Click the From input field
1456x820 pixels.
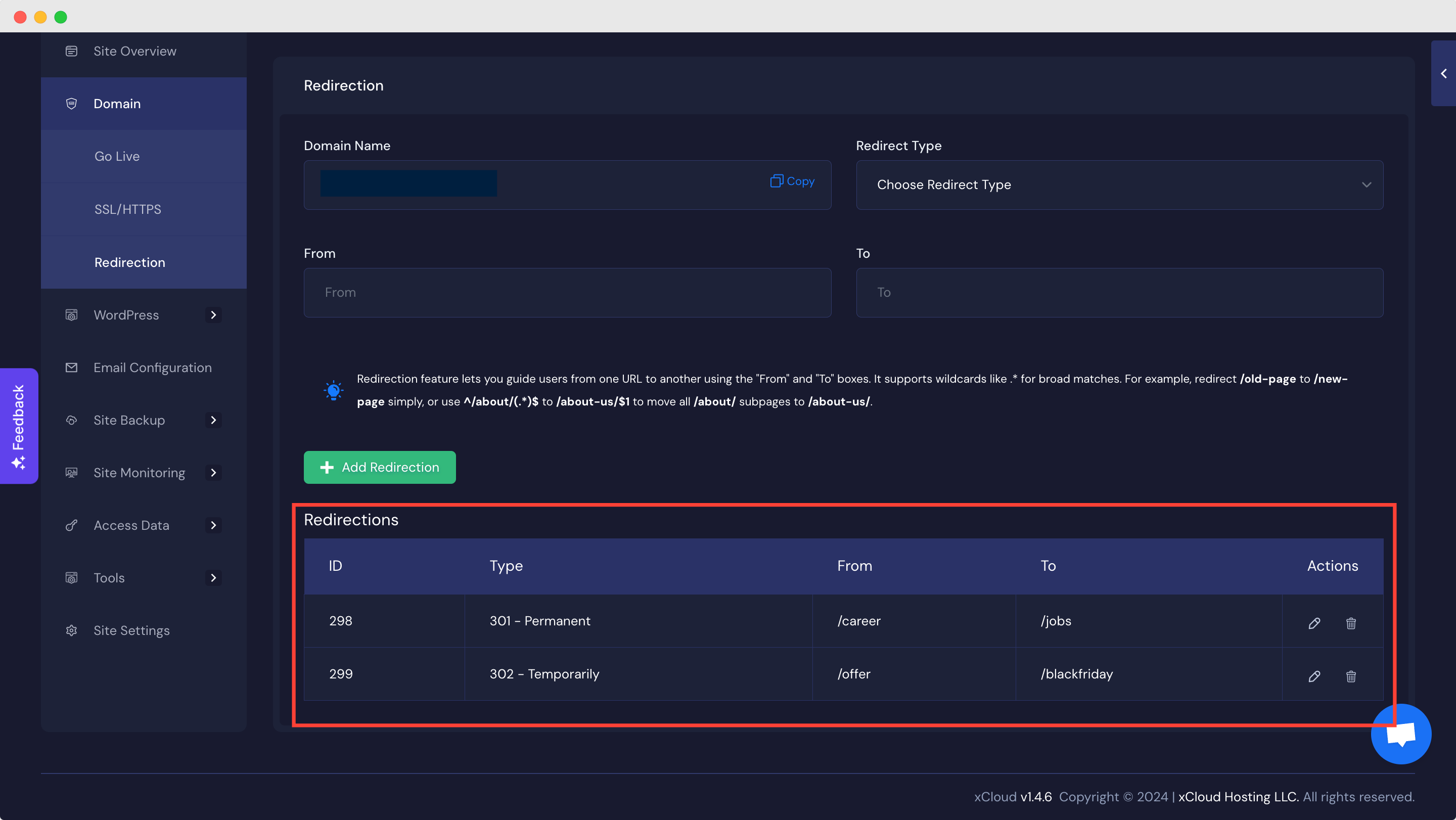(x=568, y=292)
